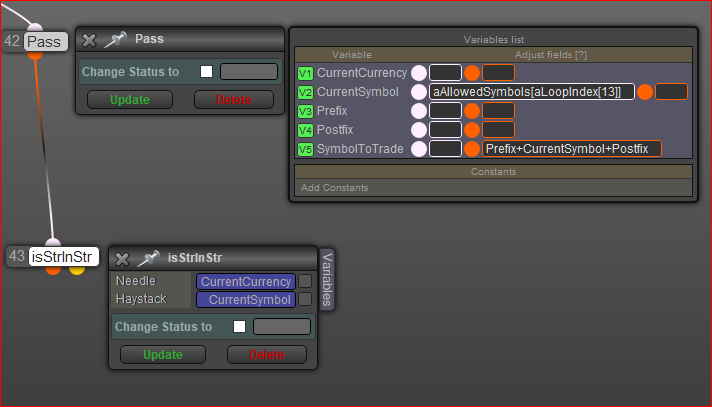712x407 pixels.
Task: Click Update in the Pass panel
Action: [x=130, y=99]
